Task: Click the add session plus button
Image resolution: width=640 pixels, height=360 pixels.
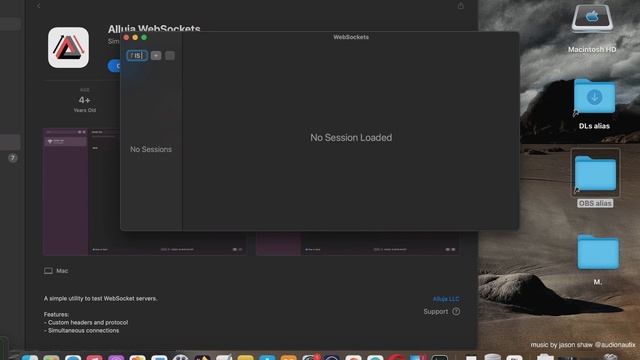Action: click(156, 56)
